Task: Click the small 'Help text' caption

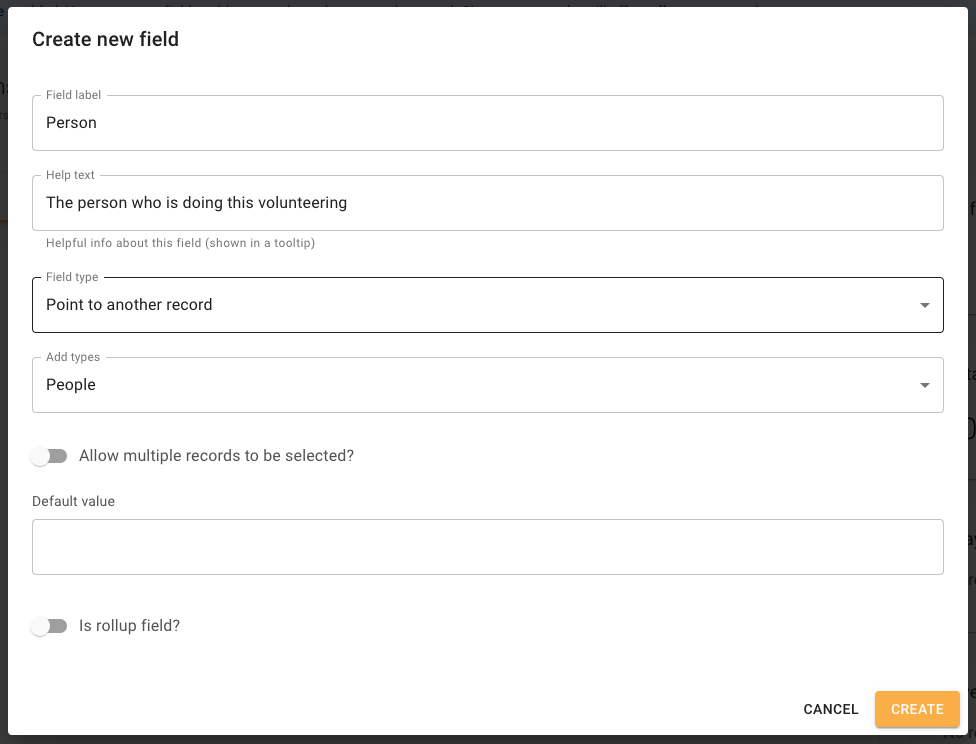Action: 70,175
